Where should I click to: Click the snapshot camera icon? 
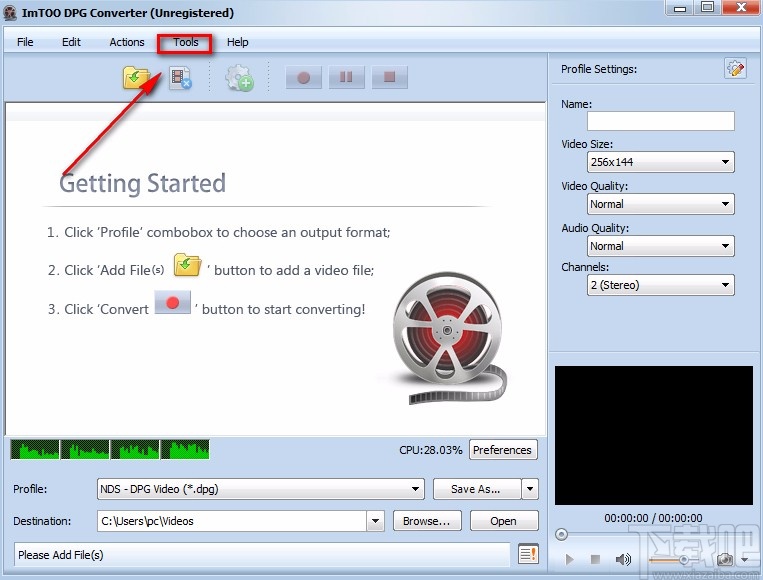(x=724, y=560)
